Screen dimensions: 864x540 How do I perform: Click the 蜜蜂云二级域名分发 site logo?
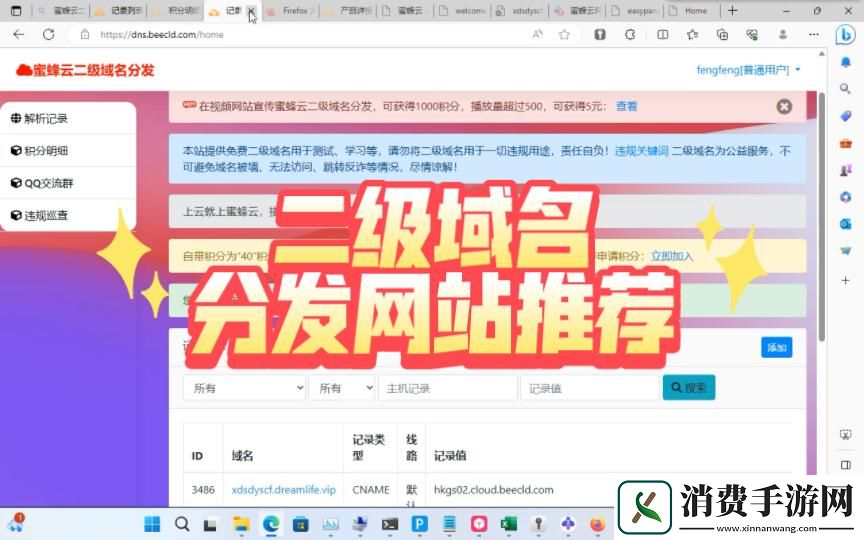pyautogui.click(x=85, y=70)
